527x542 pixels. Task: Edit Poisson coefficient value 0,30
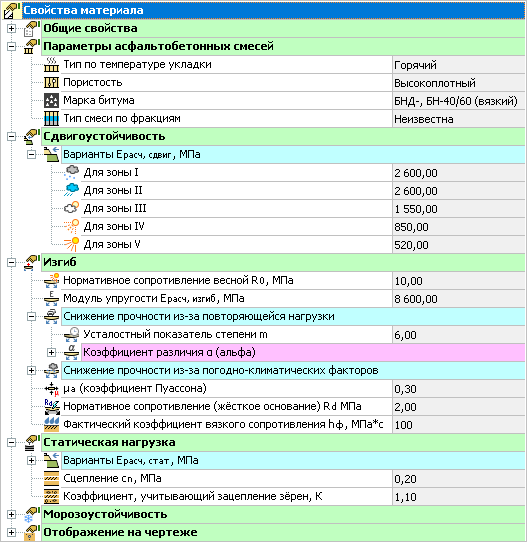(x=459, y=389)
